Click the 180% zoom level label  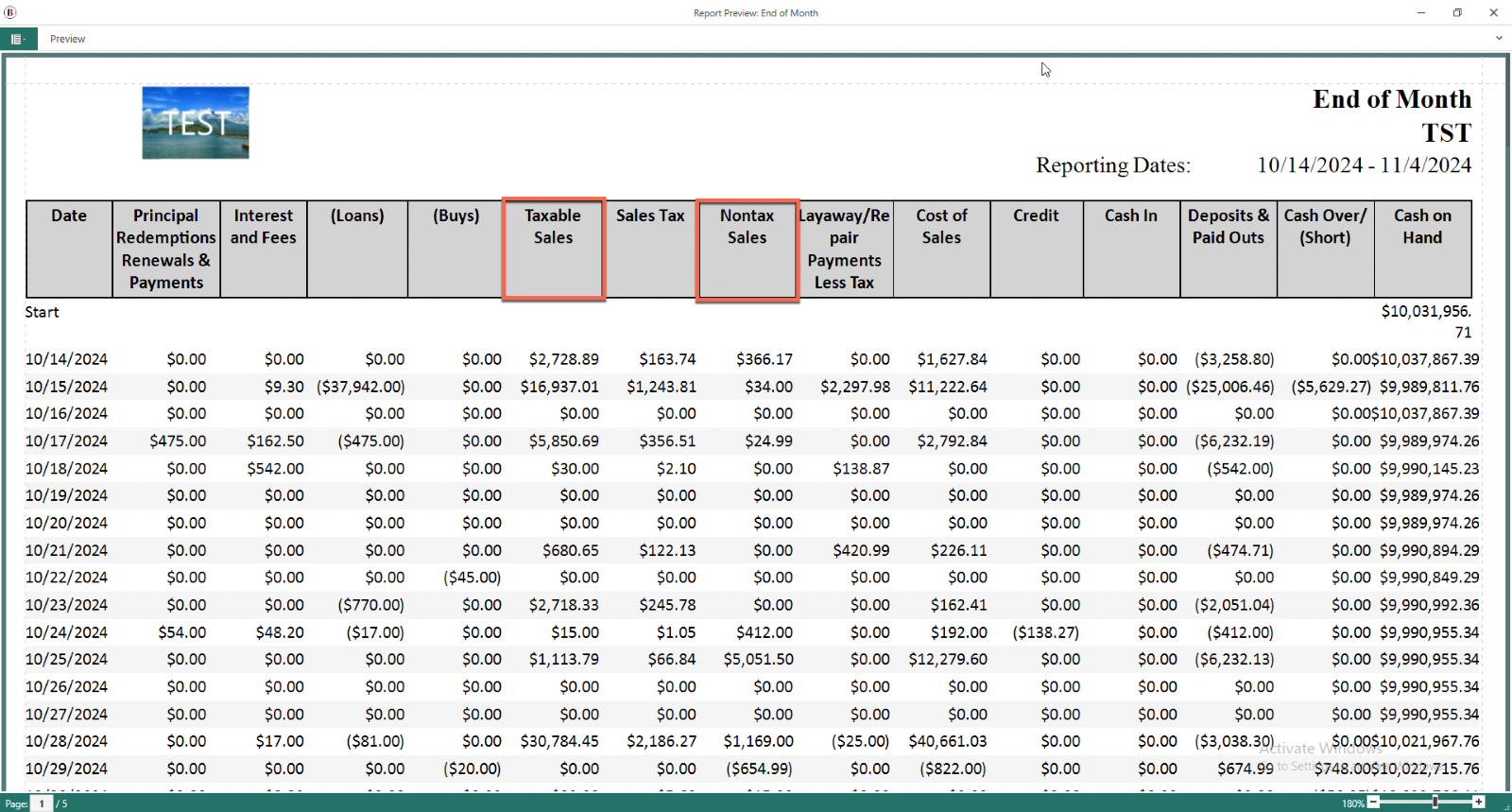1353,803
